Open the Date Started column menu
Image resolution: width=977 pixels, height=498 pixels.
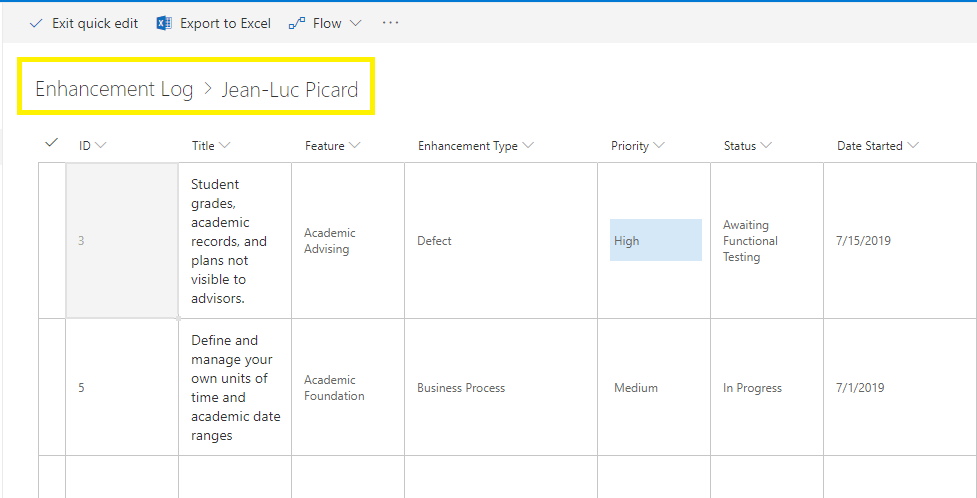pos(877,146)
